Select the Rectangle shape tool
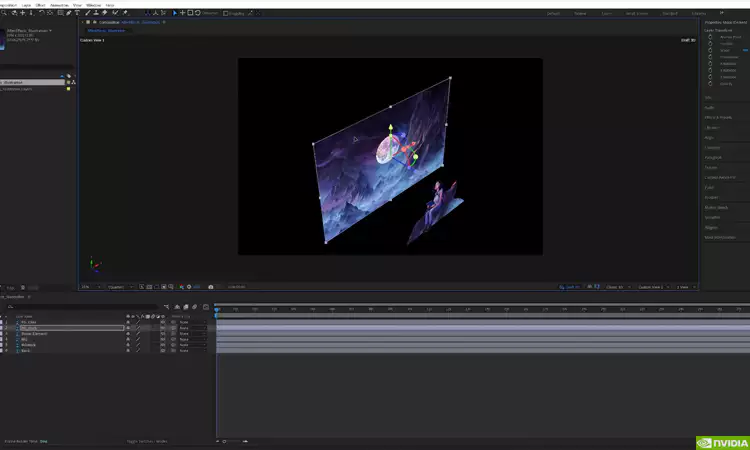 pyautogui.click(x=60, y=13)
